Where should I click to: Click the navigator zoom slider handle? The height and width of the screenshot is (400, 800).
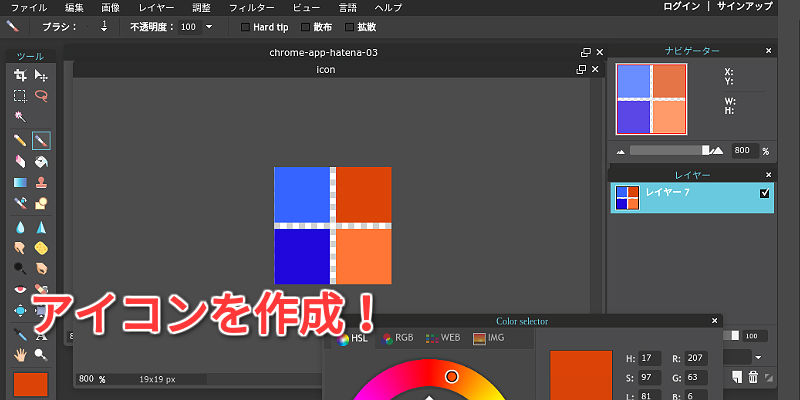(x=706, y=151)
